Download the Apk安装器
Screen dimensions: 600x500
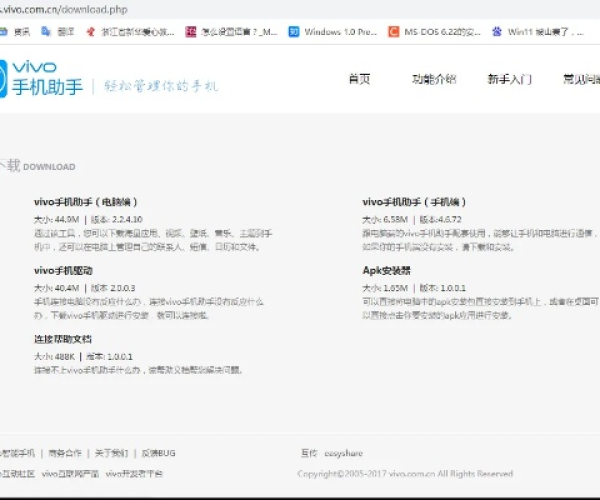(386, 270)
